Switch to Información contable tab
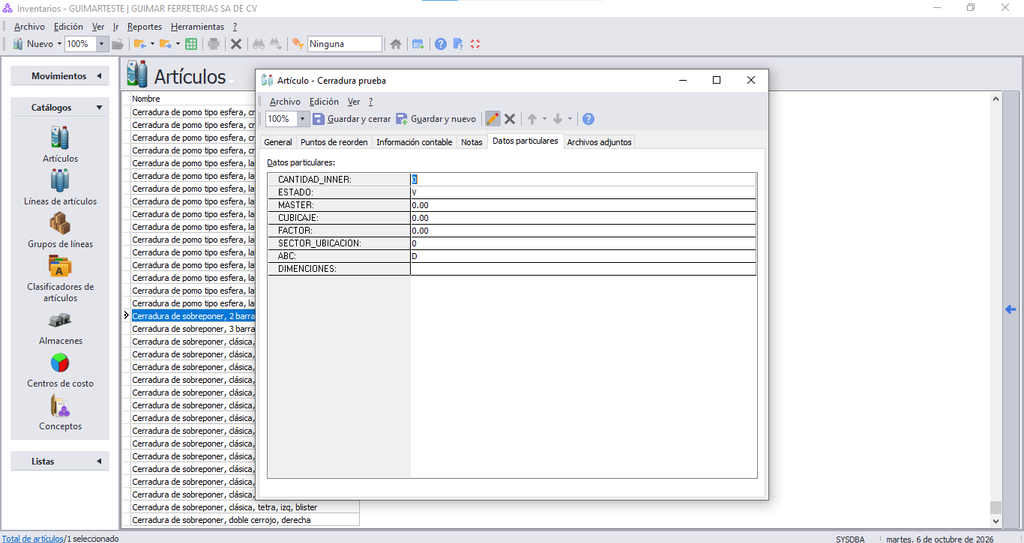 tap(414, 142)
